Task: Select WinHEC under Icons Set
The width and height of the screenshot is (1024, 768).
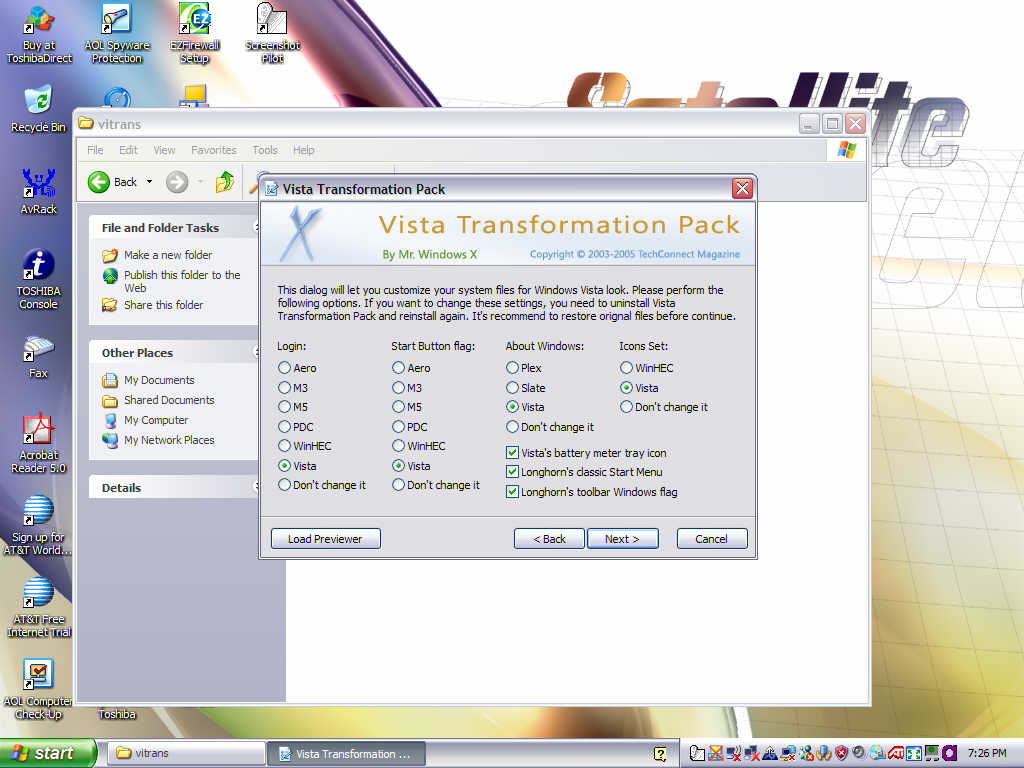Action: pyautogui.click(x=626, y=368)
